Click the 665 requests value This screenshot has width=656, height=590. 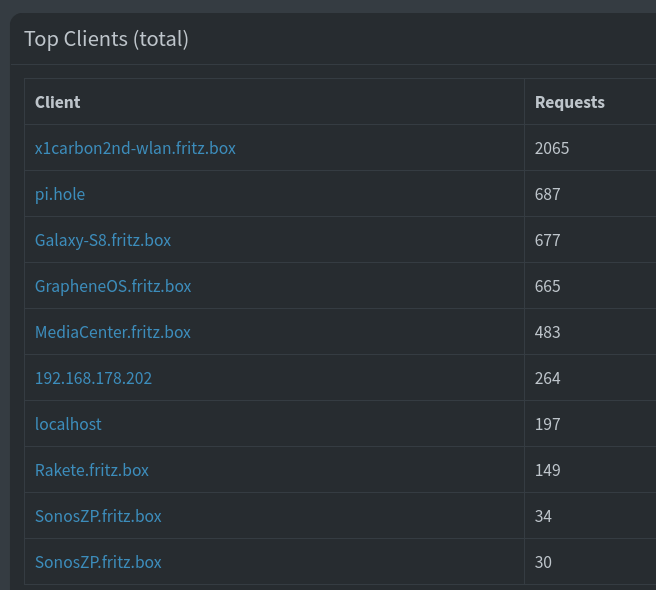pos(548,286)
